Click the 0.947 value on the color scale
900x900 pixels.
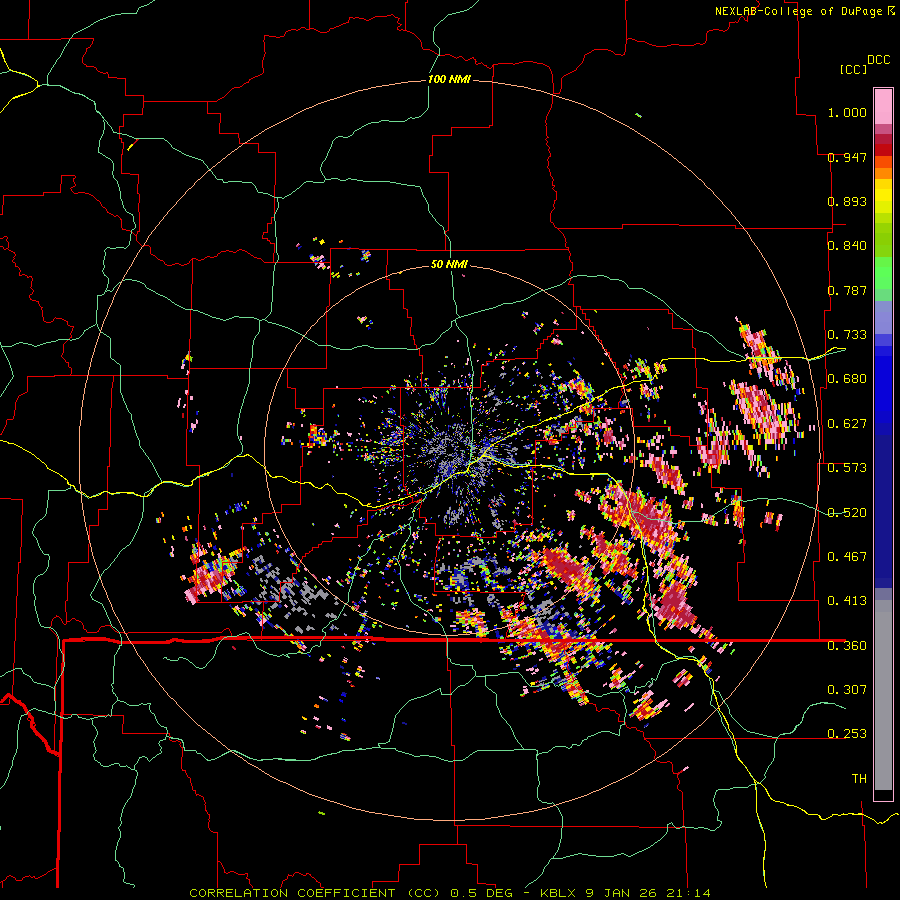[x=847, y=157]
